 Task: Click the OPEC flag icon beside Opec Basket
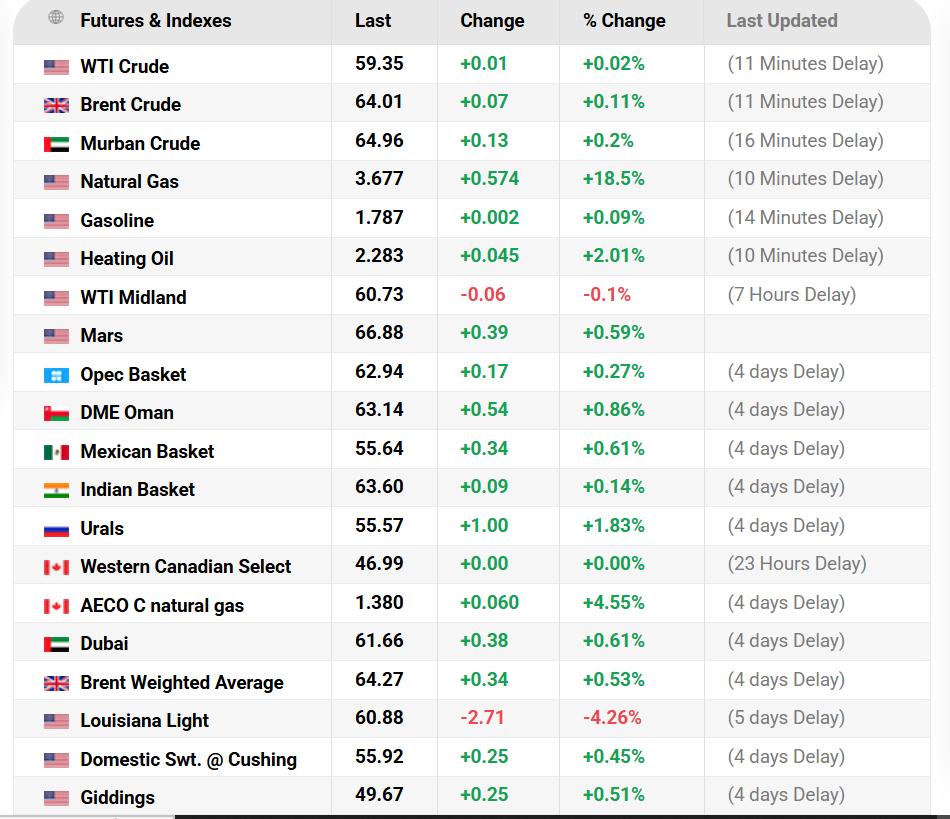click(x=56, y=374)
